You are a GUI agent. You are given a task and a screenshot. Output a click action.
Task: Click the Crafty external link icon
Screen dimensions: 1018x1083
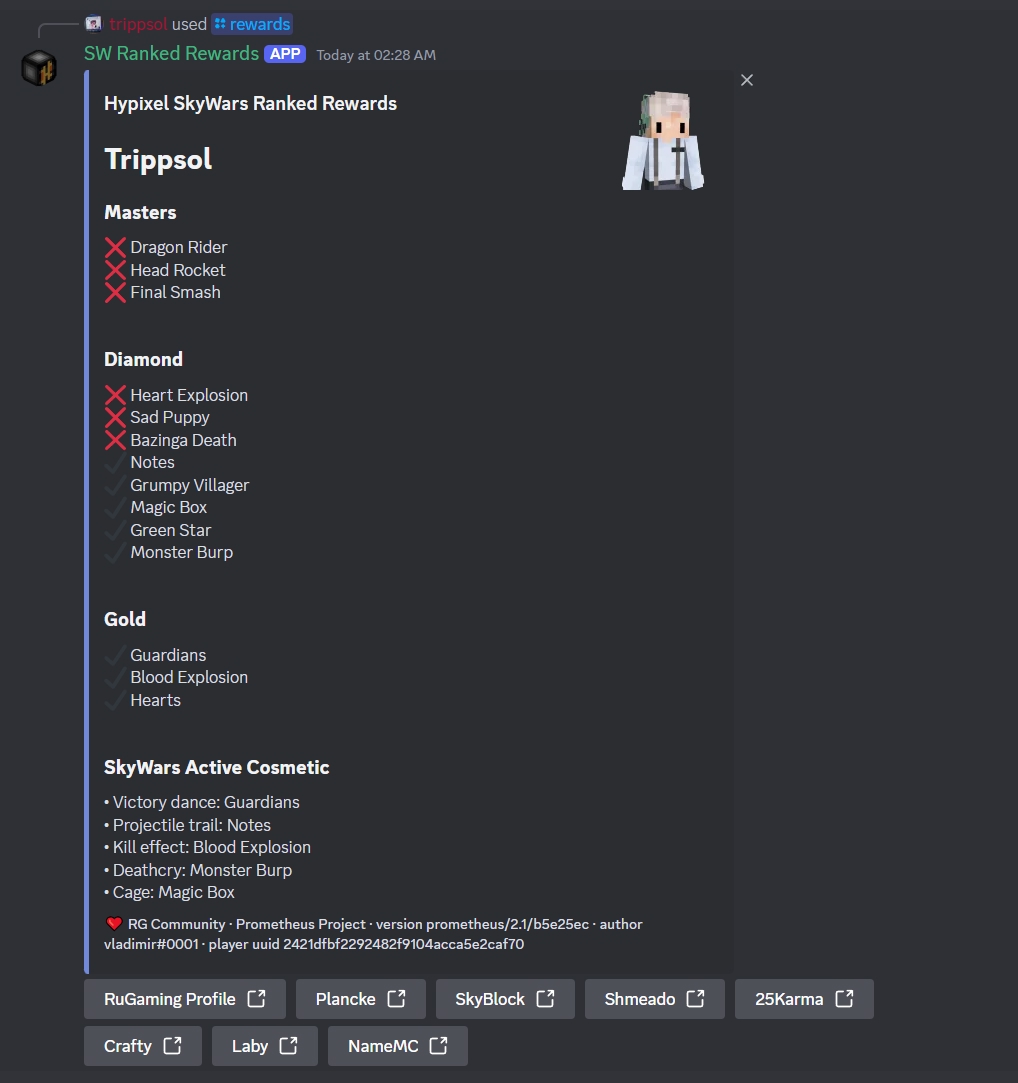[172, 1046]
